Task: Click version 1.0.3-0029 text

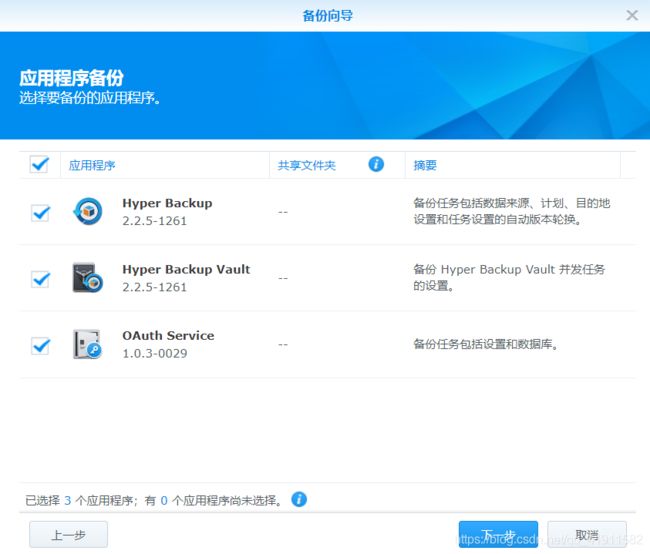Action: (155, 353)
